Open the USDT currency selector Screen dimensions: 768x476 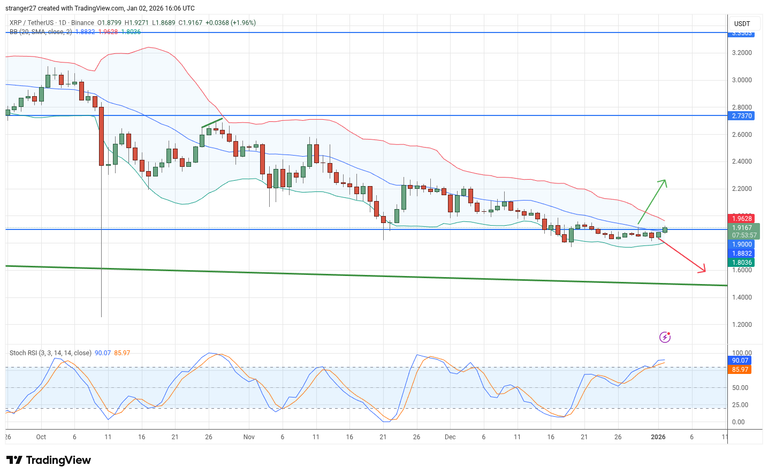click(x=742, y=23)
